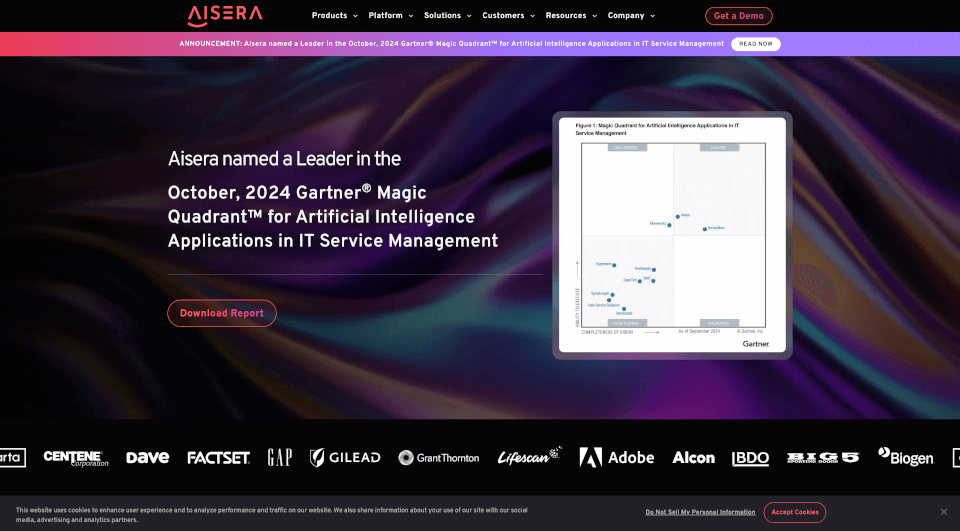Click the Lifescan logo

point(529,457)
